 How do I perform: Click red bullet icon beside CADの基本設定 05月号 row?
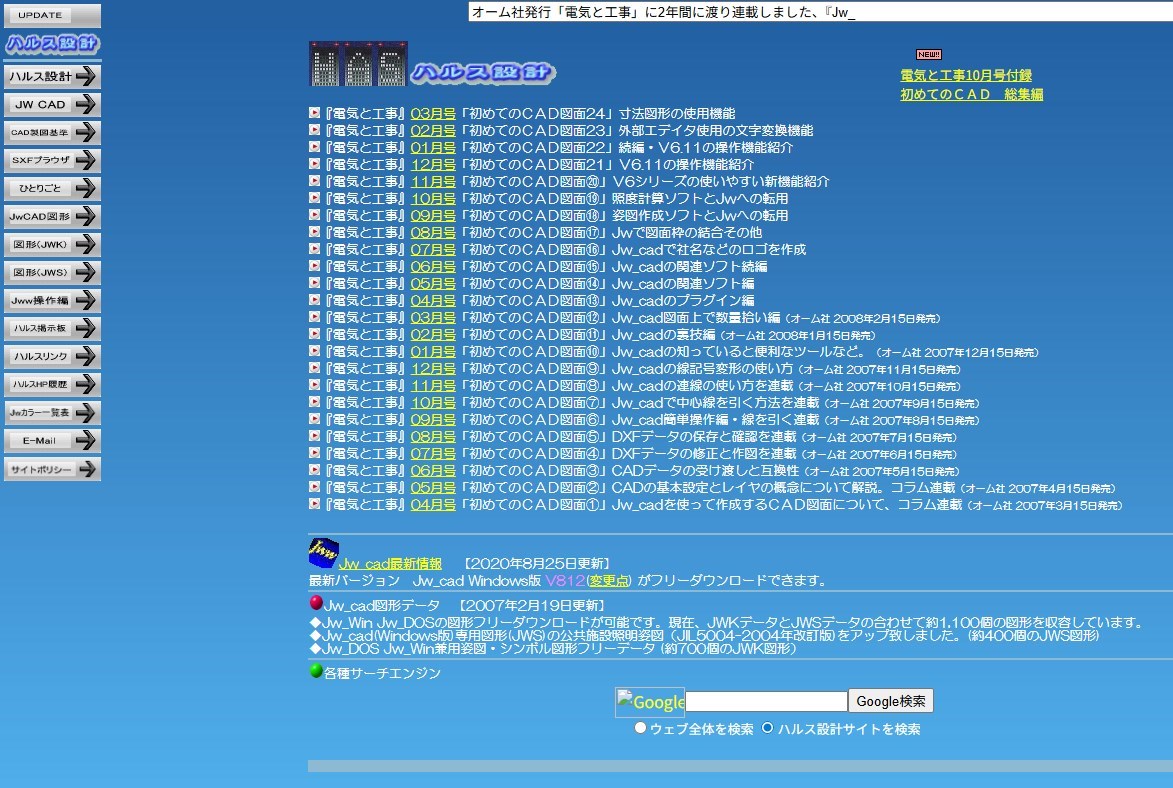point(314,486)
